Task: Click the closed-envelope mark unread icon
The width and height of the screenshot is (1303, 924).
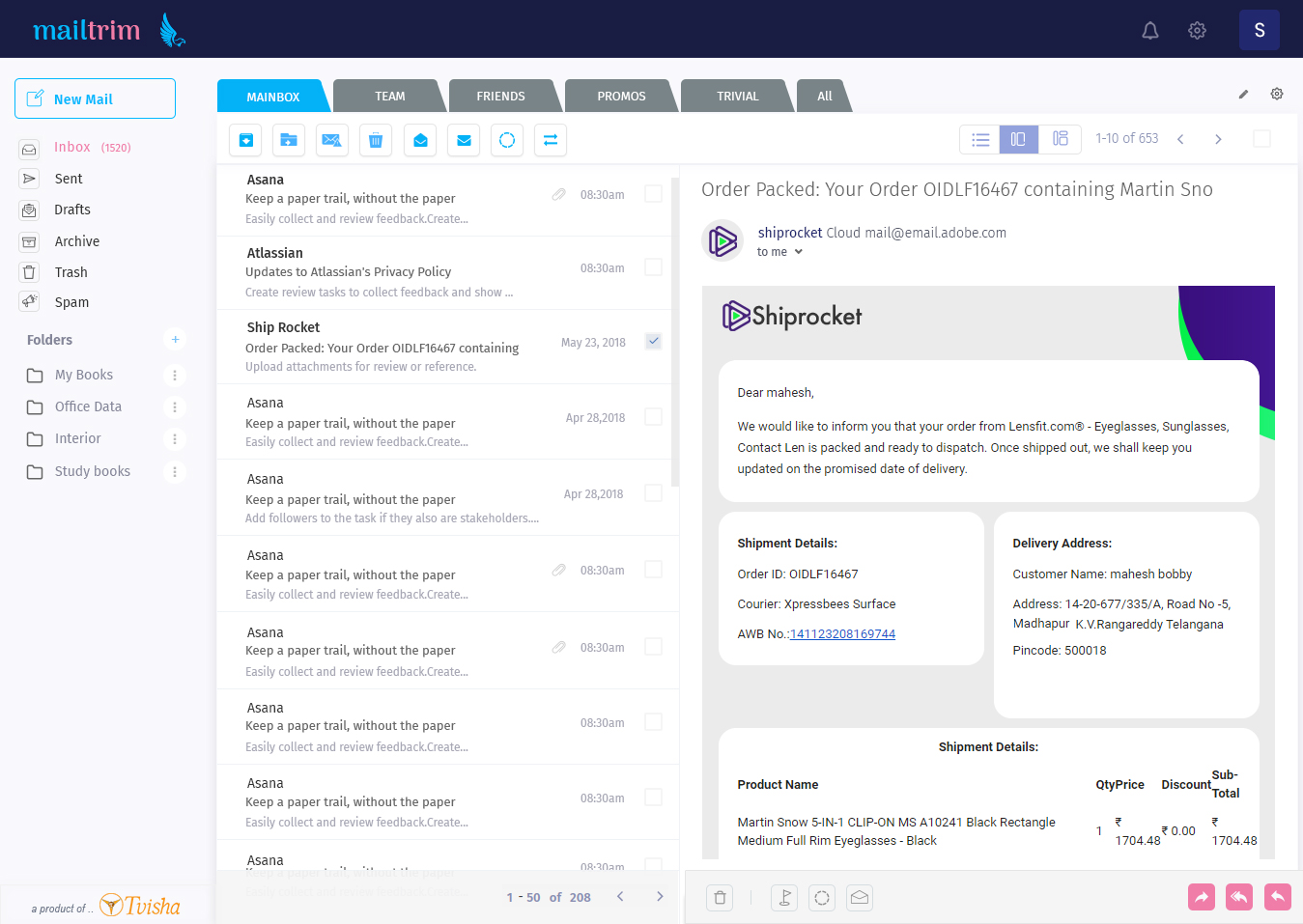Action: click(x=464, y=140)
